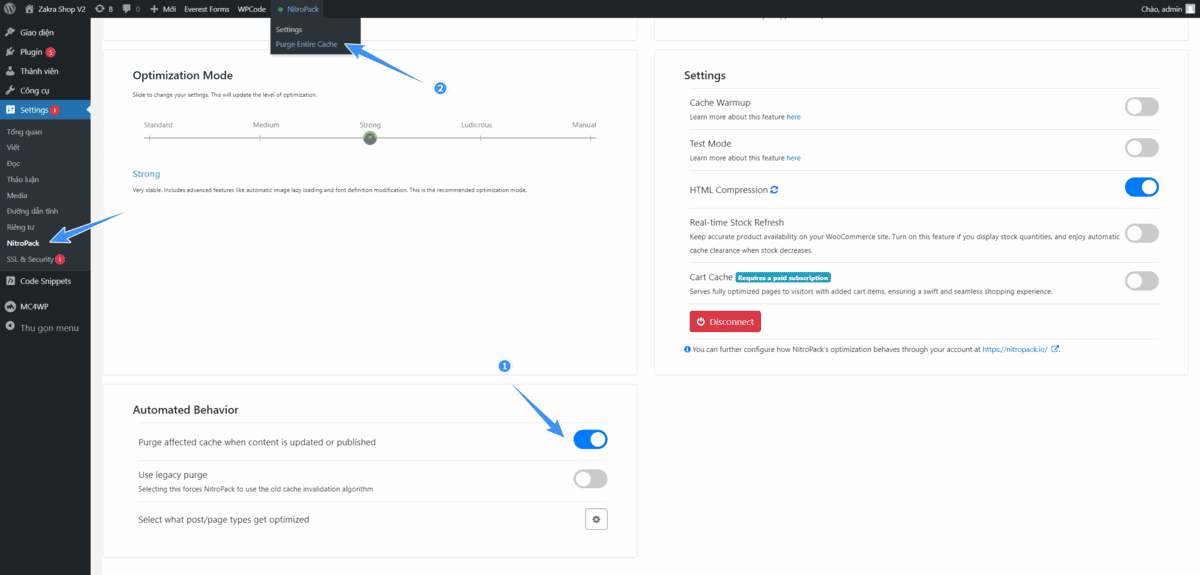Open post/page types gear settings
1200x575 pixels.
click(x=596, y=519)
